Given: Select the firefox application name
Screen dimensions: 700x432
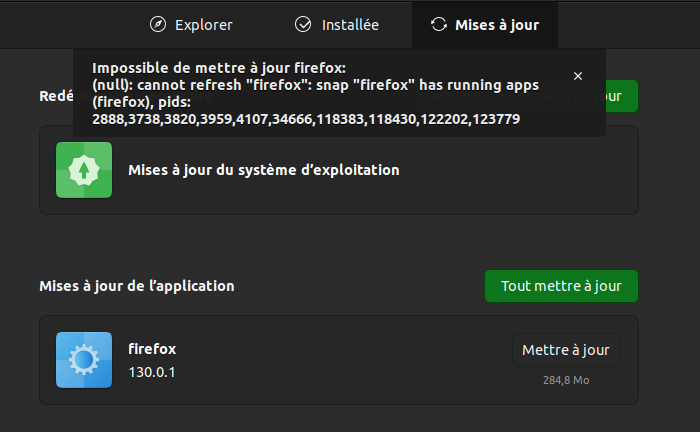Looking at the screenshot, I should click(152, 349).
